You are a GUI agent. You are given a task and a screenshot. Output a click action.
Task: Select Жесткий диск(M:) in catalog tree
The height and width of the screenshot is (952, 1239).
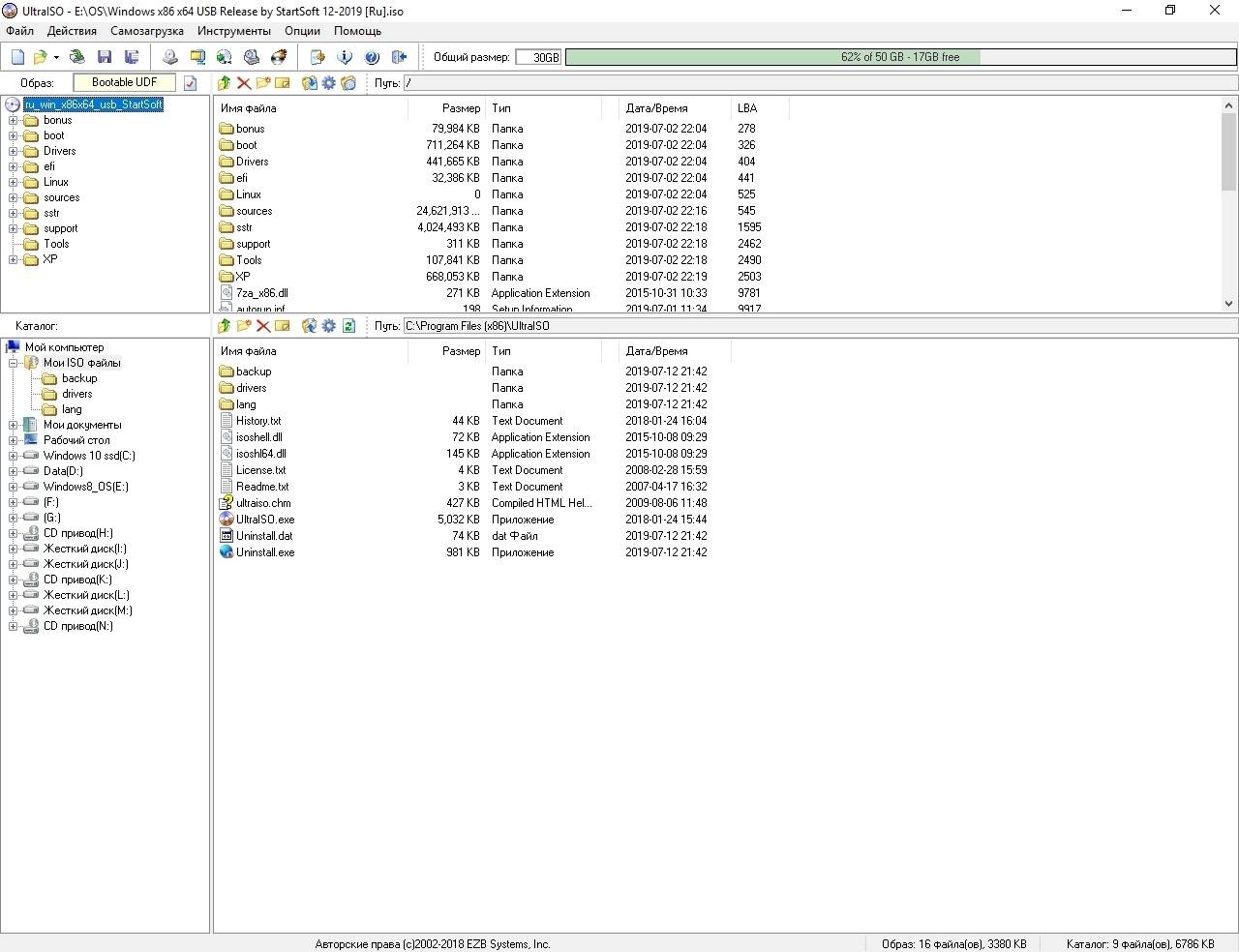point(87,611)
